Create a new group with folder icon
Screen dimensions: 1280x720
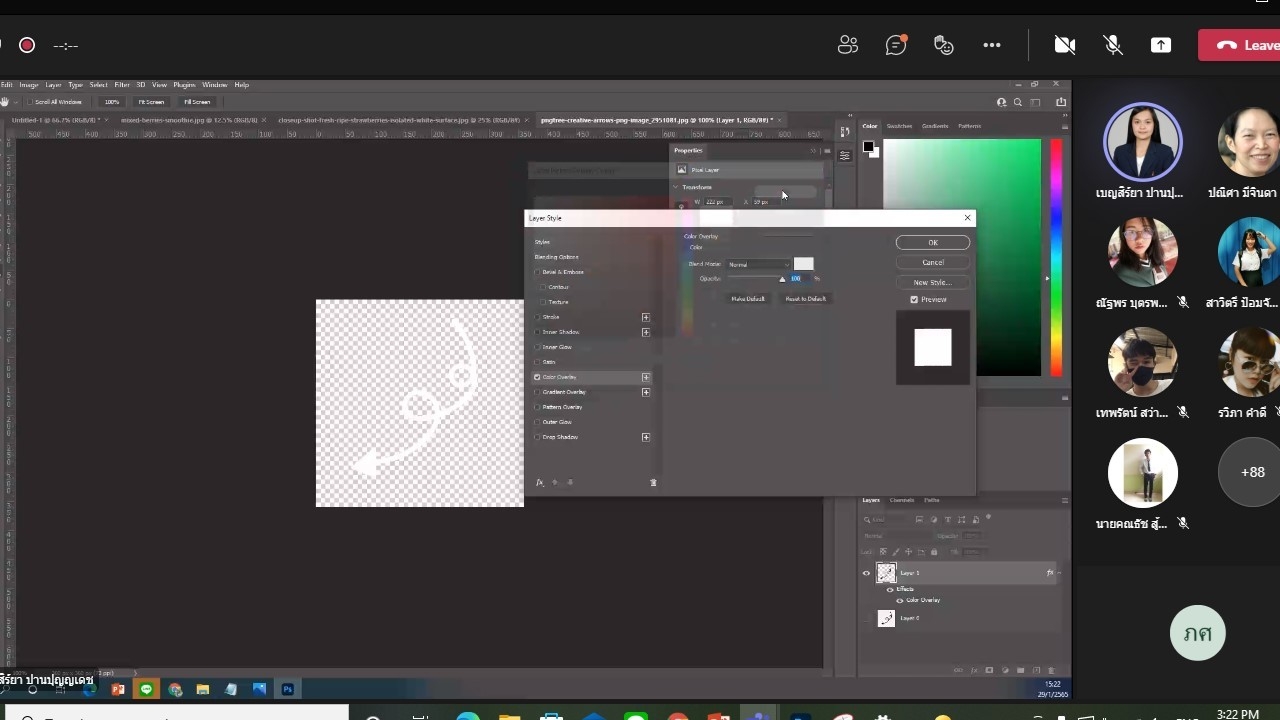click(1020, 670)
